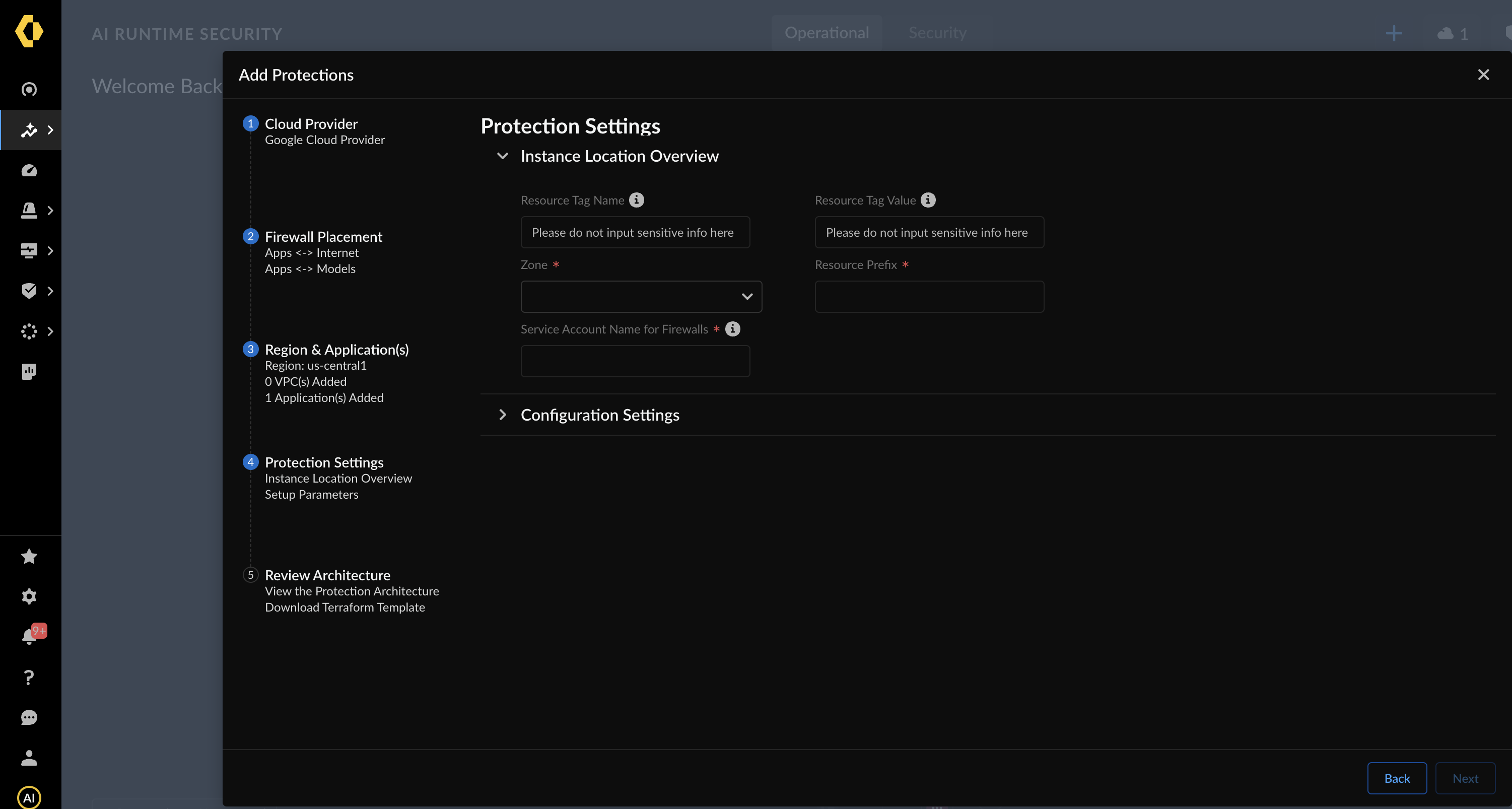The height and width of the screenshot is (809, 1512).
Task: Select the alerts siren icon in sidebar
Action: pyautogui.click(x=29, y=210)
